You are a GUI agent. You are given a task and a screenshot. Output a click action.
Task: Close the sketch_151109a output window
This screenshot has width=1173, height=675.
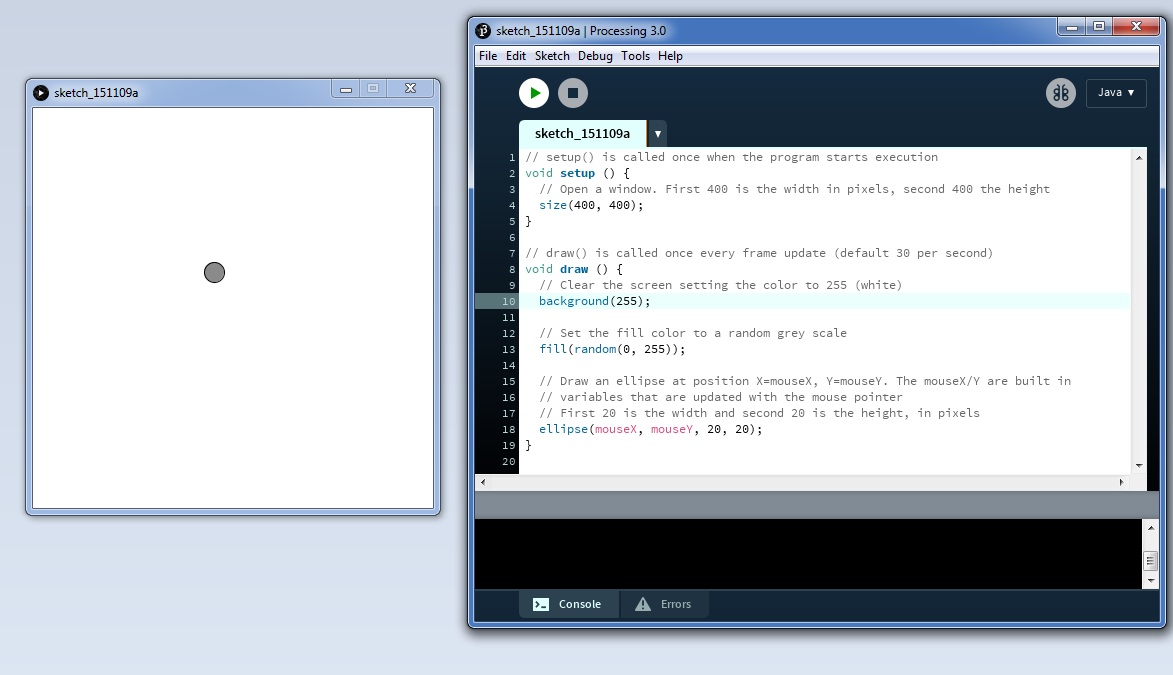411,88
